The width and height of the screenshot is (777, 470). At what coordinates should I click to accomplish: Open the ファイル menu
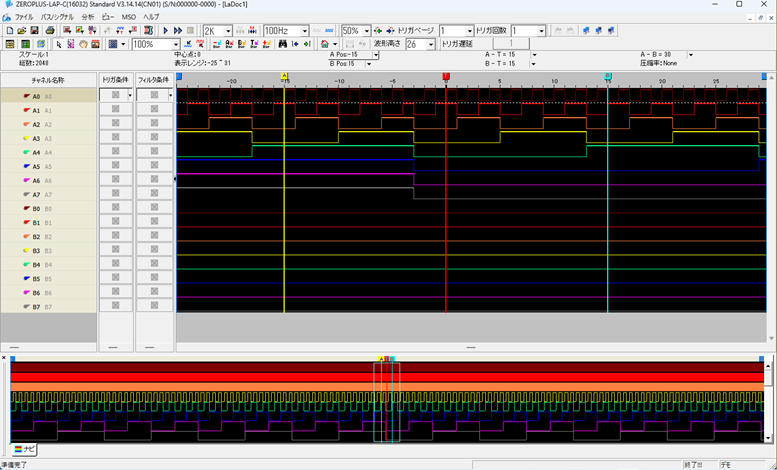24,17
